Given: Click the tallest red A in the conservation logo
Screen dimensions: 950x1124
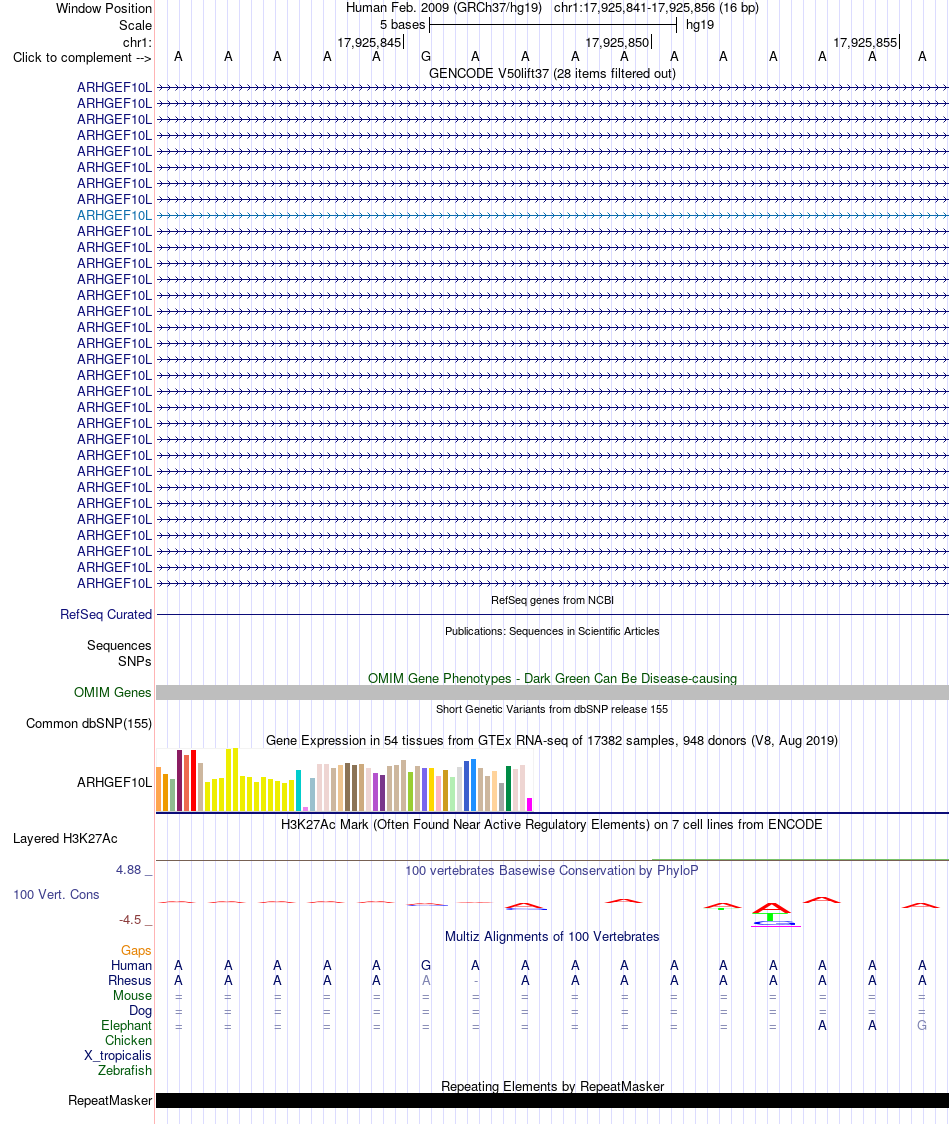Looking at the screenshot, I should click(771, 908).
